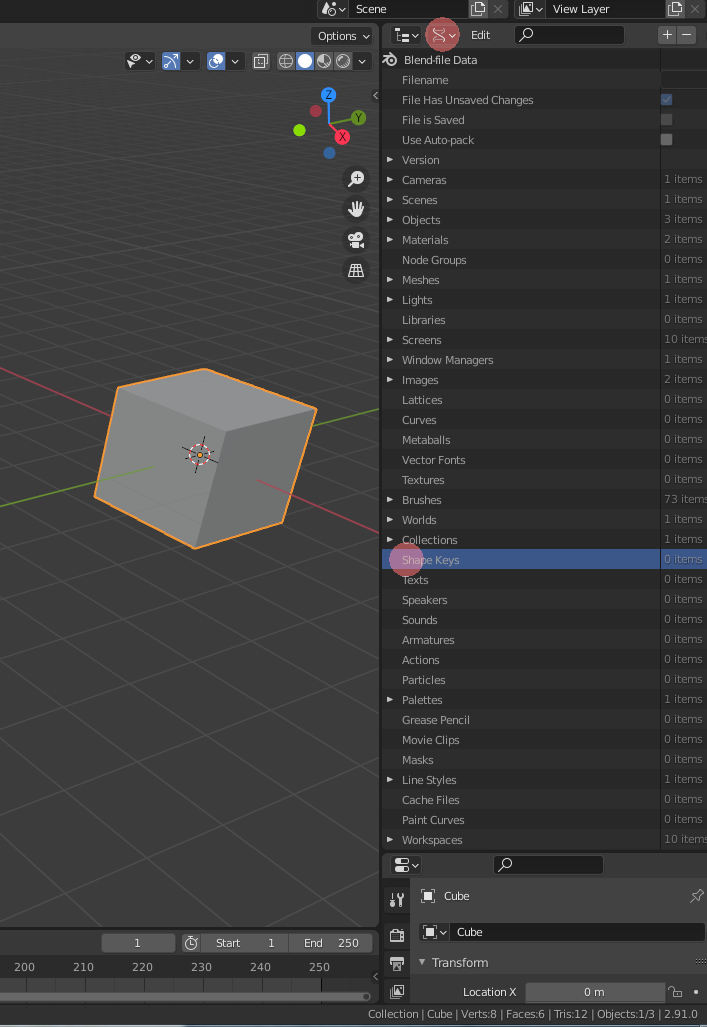This screenshot has height=1027, width=707.
Task: Select wireframe viewport shading mode
Action: click(286, 61)
